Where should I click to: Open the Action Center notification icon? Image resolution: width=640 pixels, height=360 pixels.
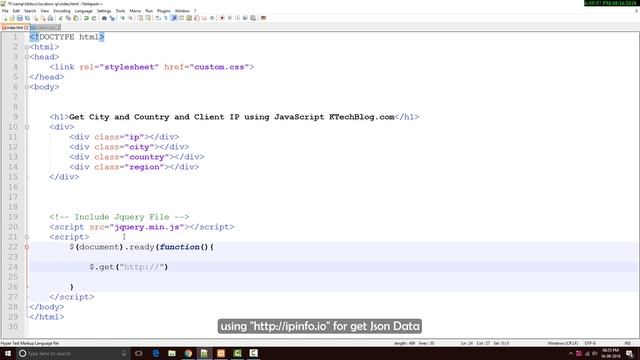pyautogui.click(x=629, y=353)
